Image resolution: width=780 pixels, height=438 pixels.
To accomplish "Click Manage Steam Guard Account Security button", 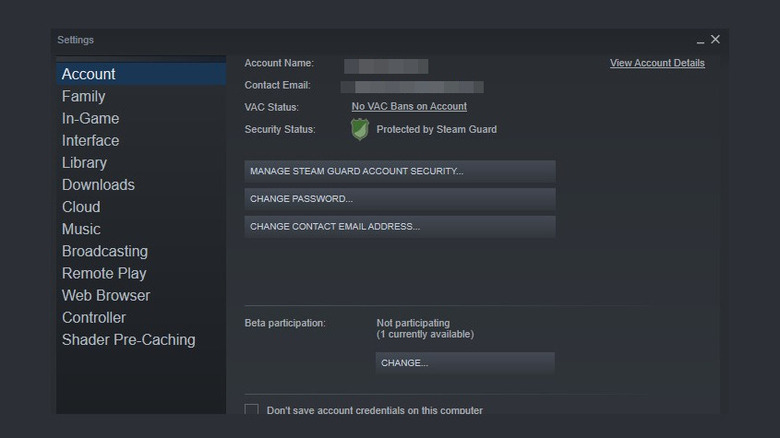I will 399,171.
